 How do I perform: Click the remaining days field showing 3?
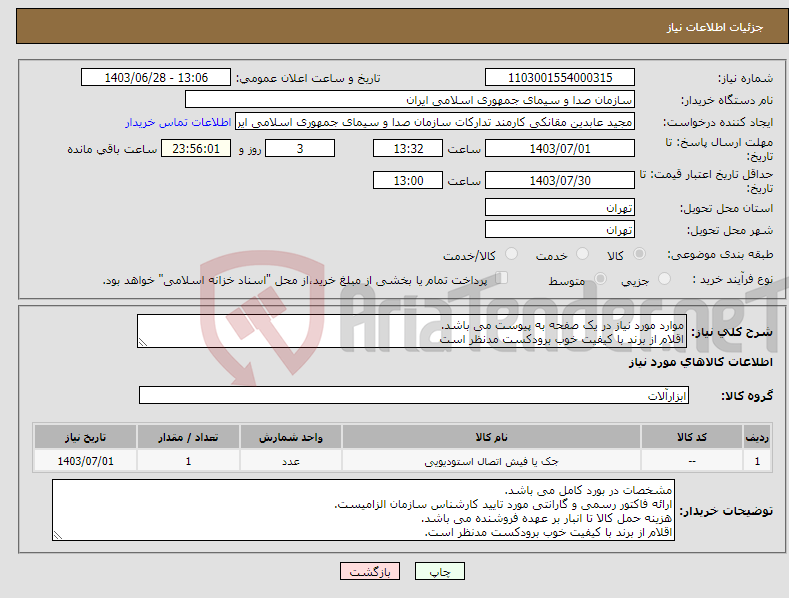[300, 148]
